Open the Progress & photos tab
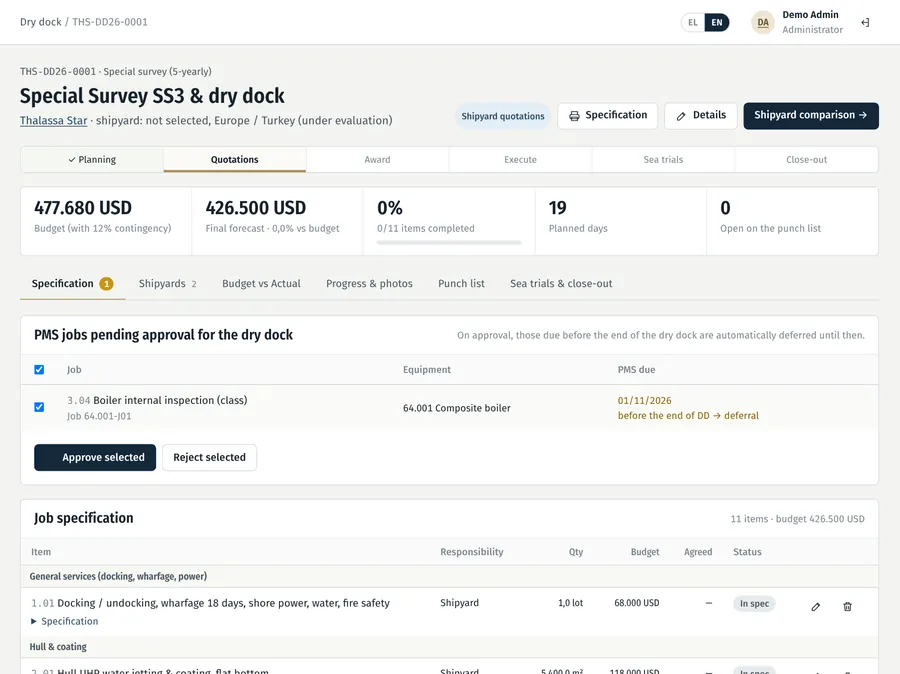The width and height of the screenshot is (900, 674). (x=369, y=284)
